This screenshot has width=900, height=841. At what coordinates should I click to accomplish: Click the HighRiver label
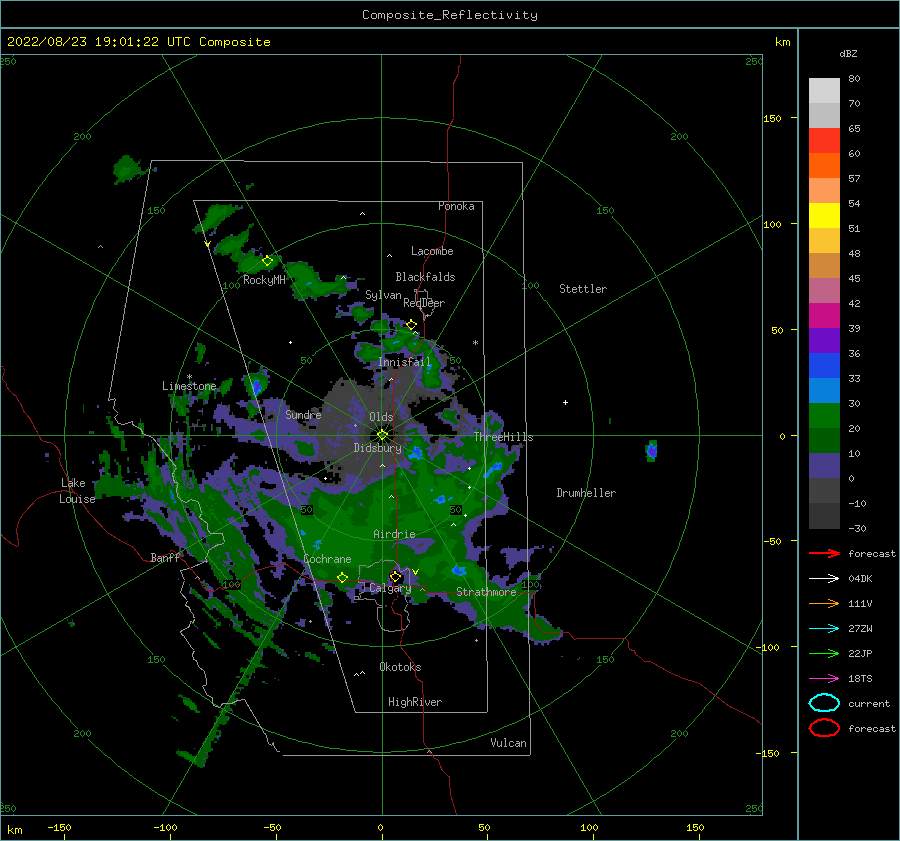415,702
